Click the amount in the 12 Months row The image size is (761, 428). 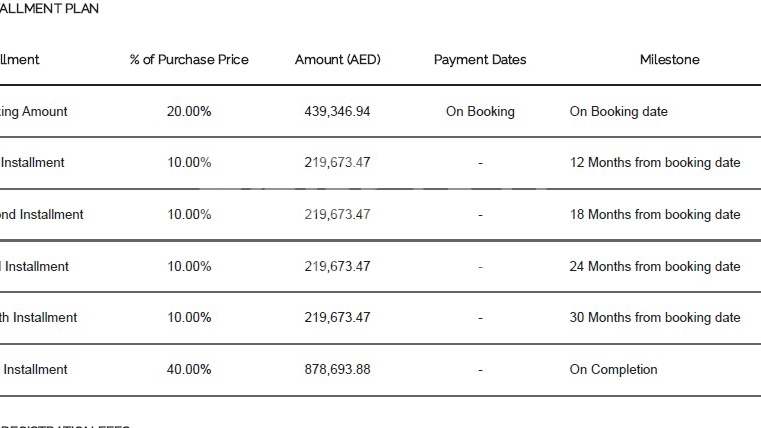tap(337, 163)
